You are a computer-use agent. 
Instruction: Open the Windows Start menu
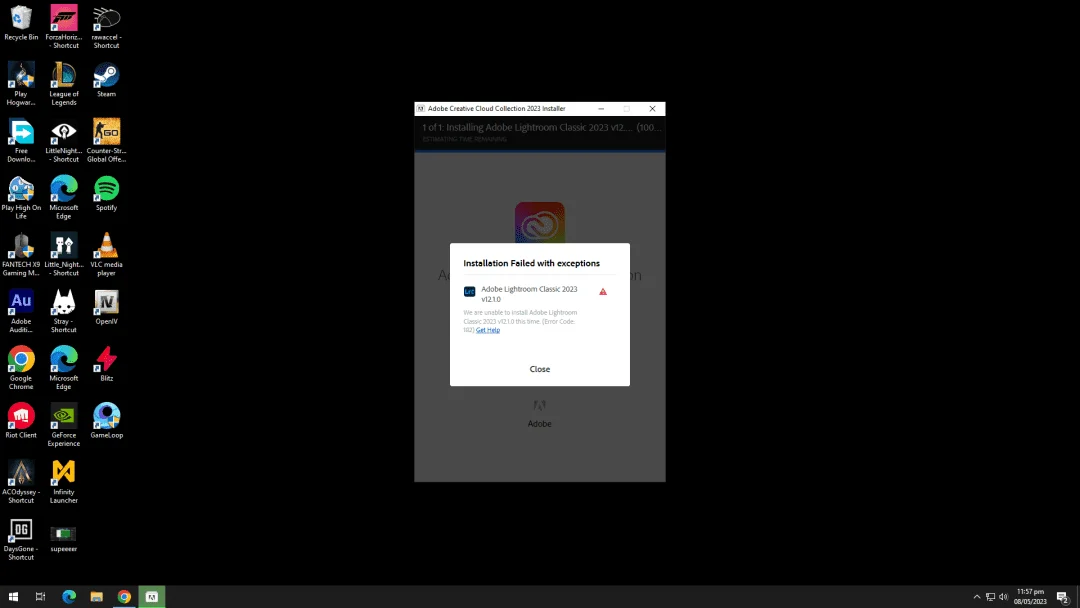13,597
